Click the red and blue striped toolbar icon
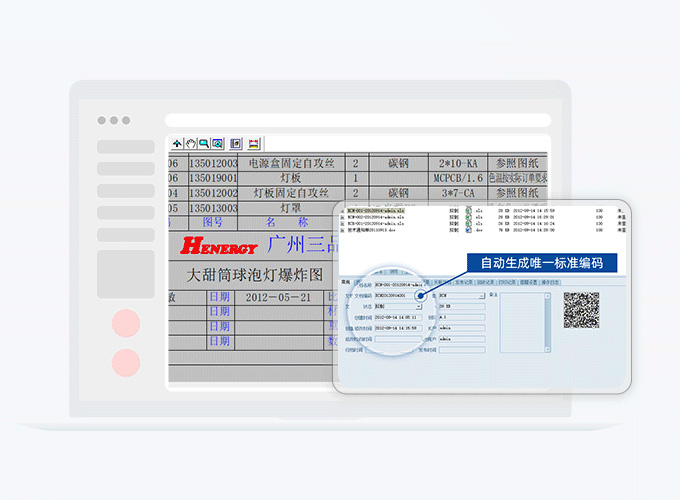This screenshot has height=500, width=680. click(254, 144)
